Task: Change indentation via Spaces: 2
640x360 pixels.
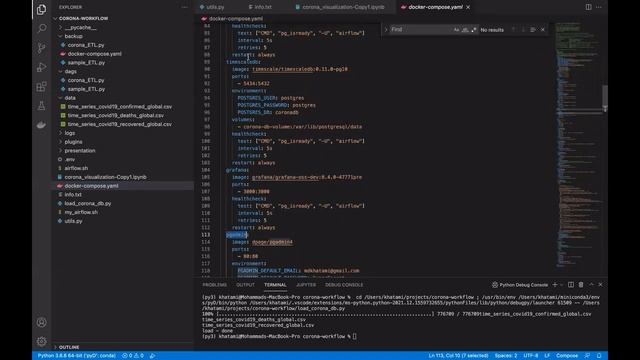Action: click(506, 356)
